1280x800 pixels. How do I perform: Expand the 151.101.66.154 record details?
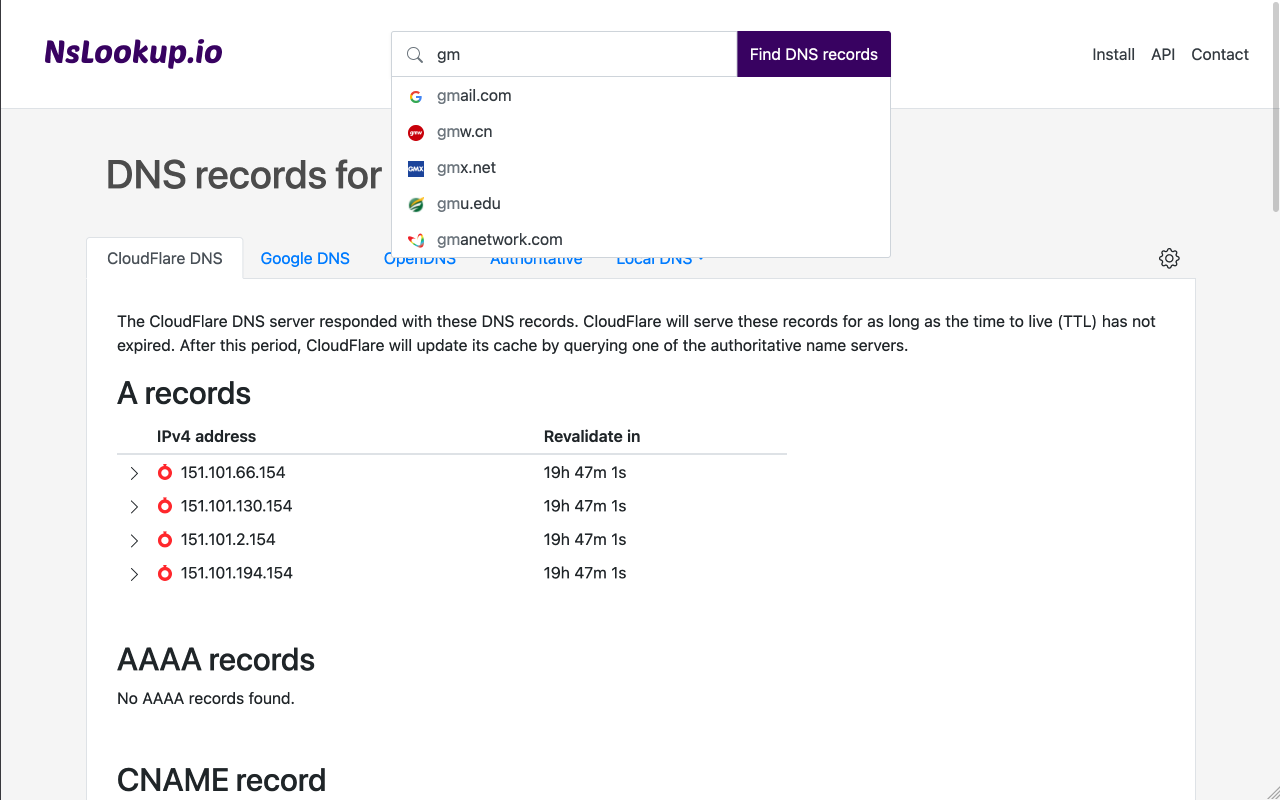pos(134,472)
